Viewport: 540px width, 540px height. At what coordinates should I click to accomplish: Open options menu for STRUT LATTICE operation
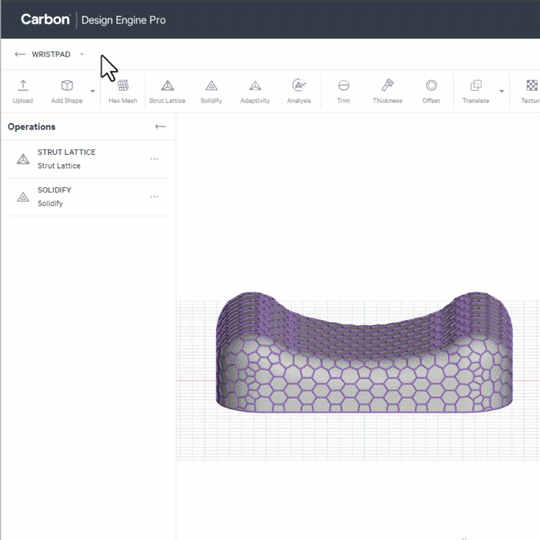tap(154, 159)
